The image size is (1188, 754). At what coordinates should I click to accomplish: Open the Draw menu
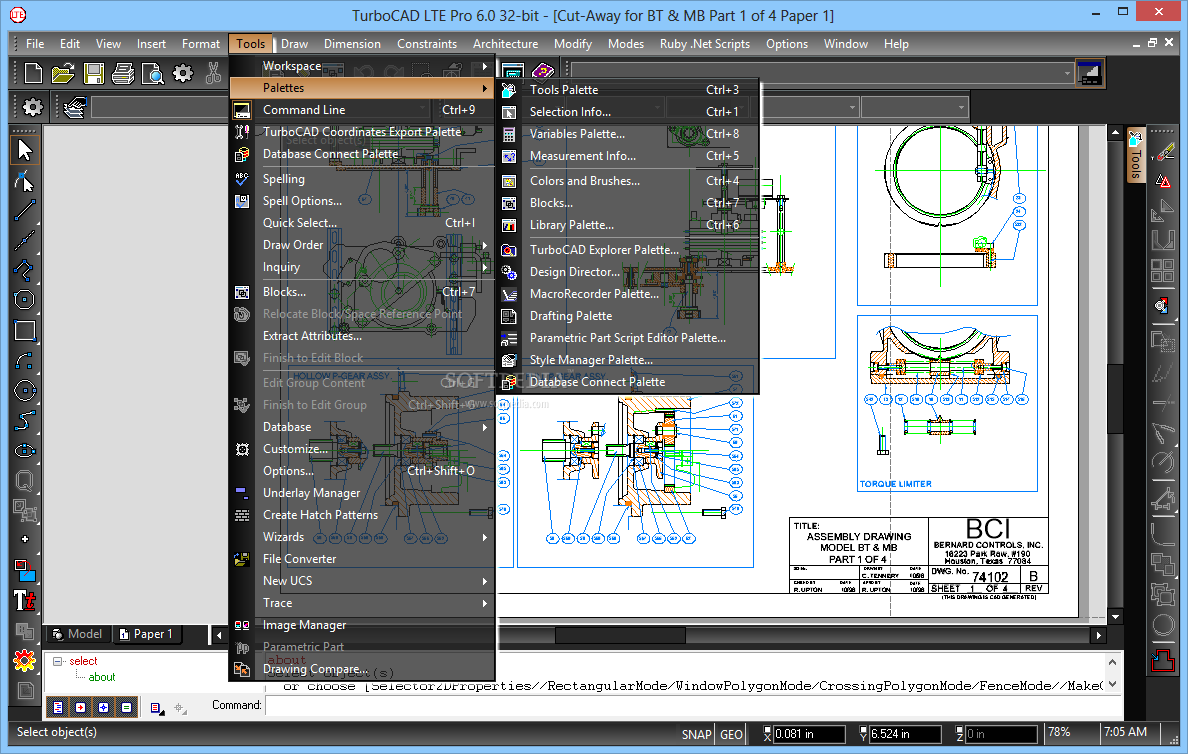(294, 44)
